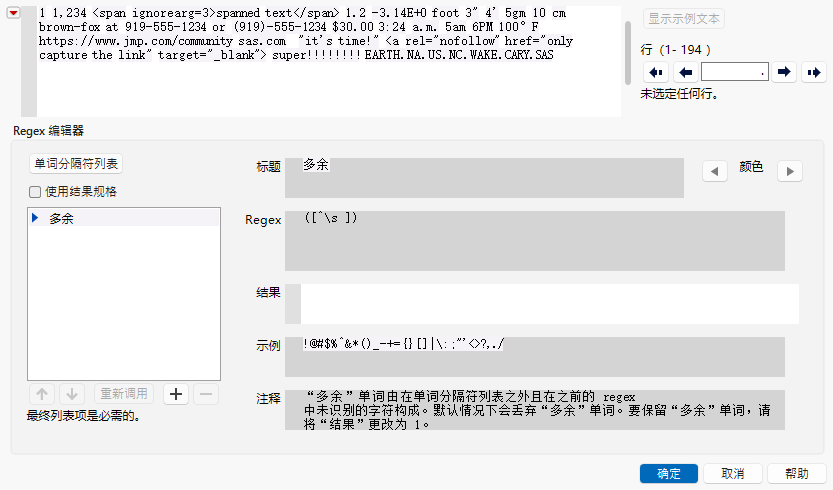The image size is (833, 490).
Task: Open the red triangle options menu
Action: (13, 13)
